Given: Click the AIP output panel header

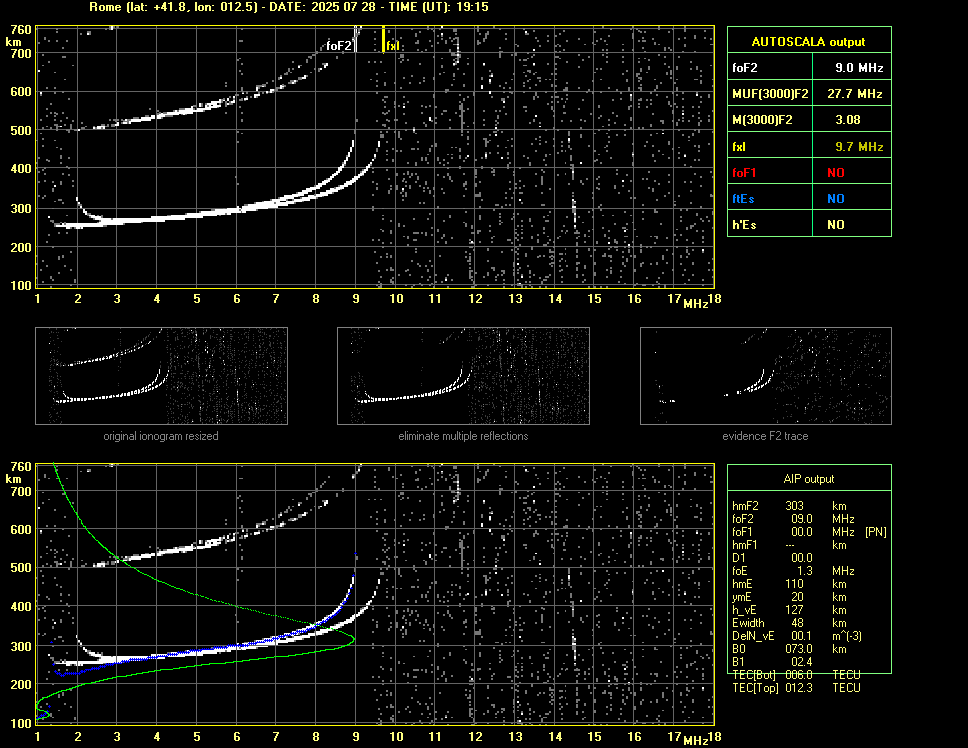Looking at the screenshot, I should coord(809,478).
